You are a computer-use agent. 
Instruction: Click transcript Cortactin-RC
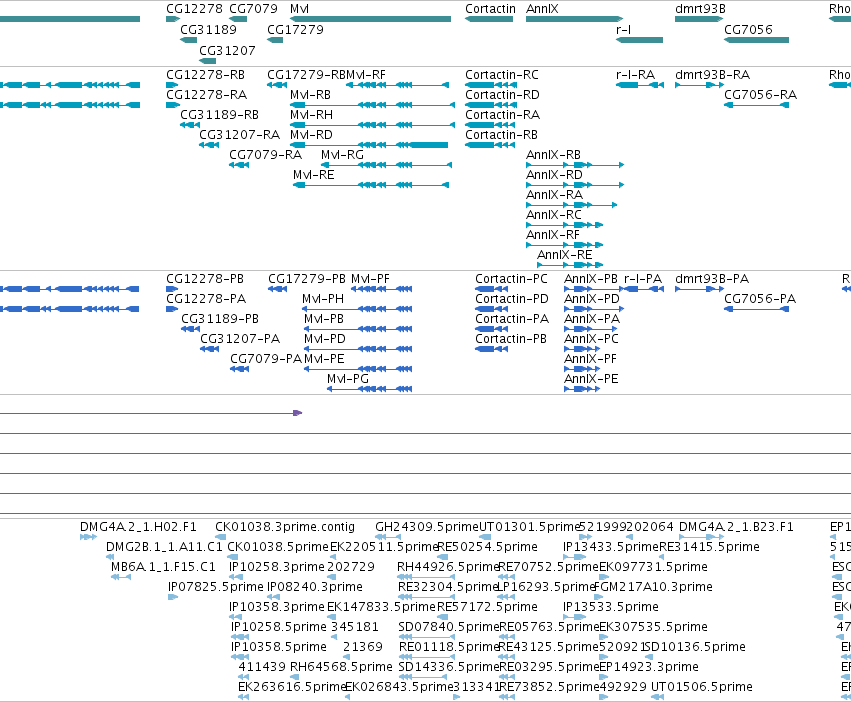(490, 85)
